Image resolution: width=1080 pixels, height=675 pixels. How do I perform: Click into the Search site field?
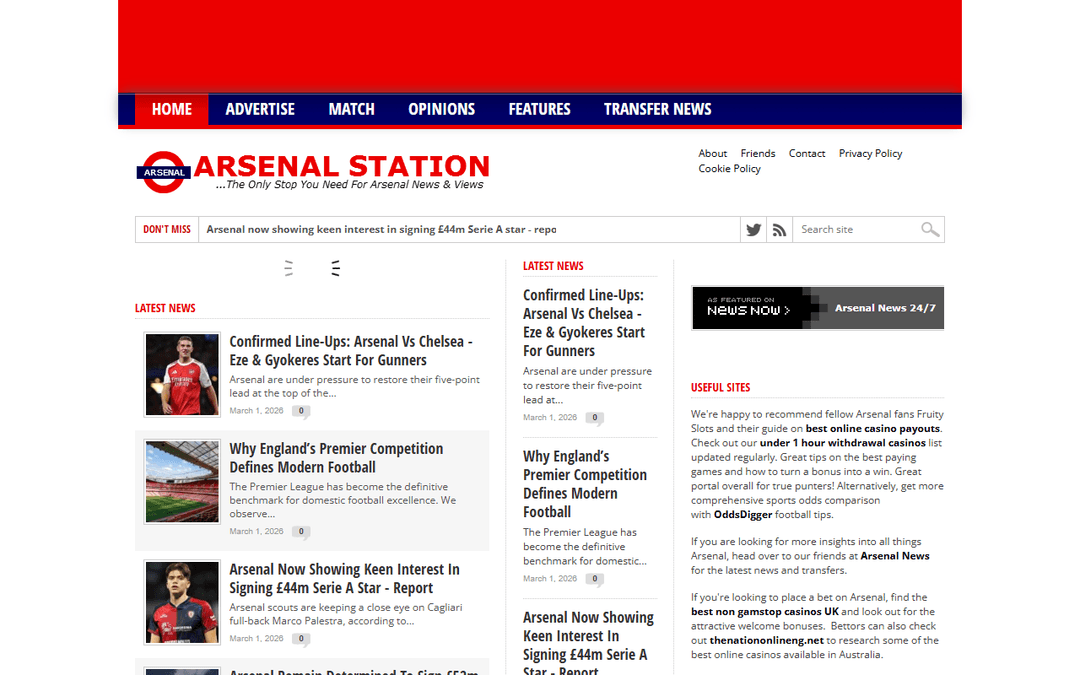coord(857,229)
